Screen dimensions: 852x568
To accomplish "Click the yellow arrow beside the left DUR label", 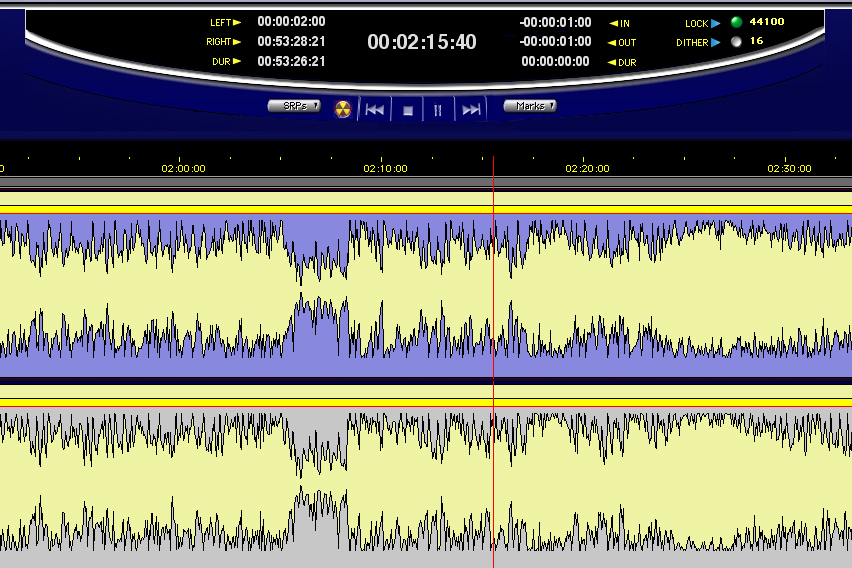I will point(237,61).
